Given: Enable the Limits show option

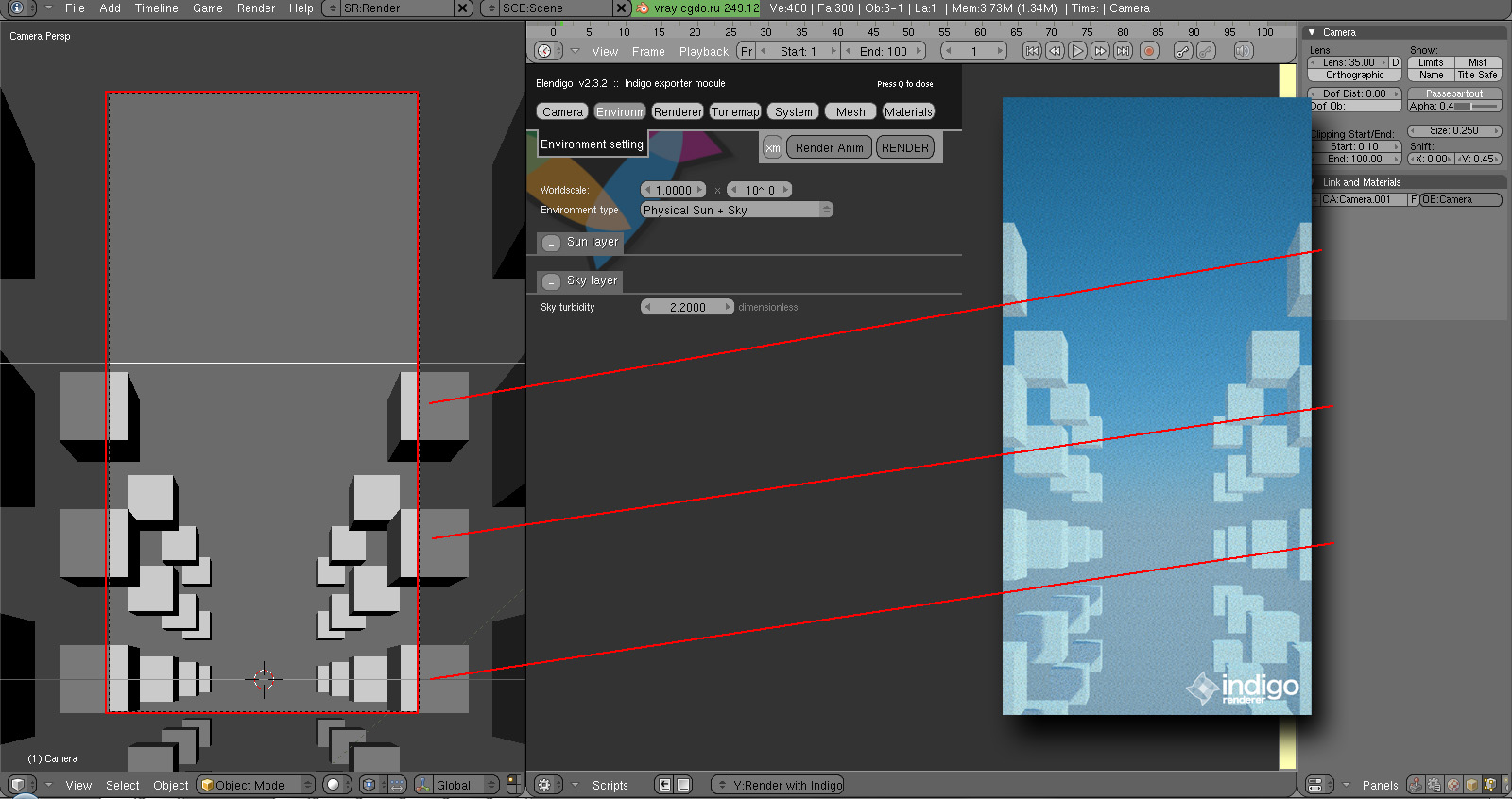Looking at the screenshot, I should tap(1430, 62).
